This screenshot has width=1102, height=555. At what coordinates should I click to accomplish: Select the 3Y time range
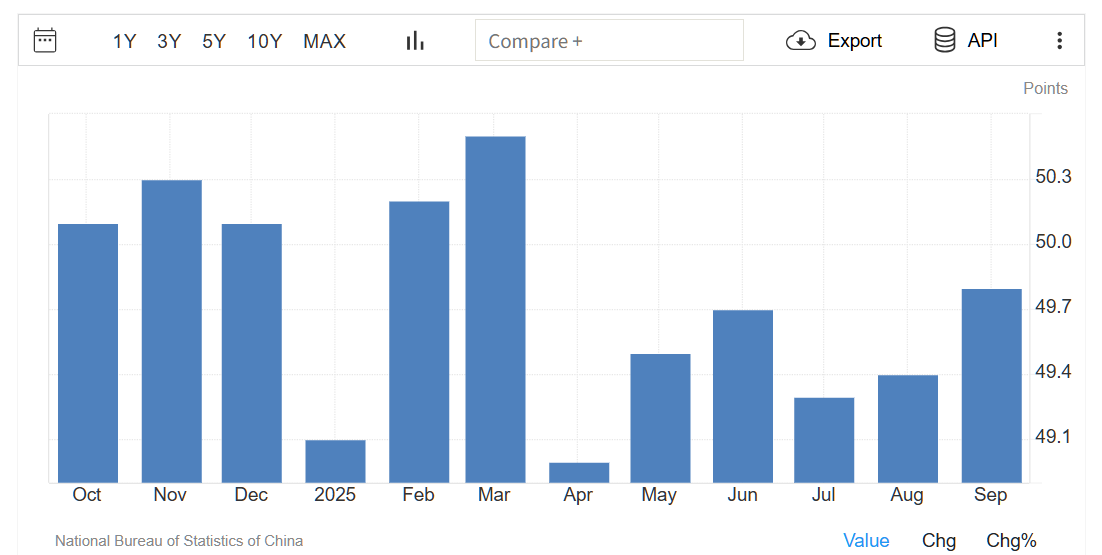(x=169, y=41)
